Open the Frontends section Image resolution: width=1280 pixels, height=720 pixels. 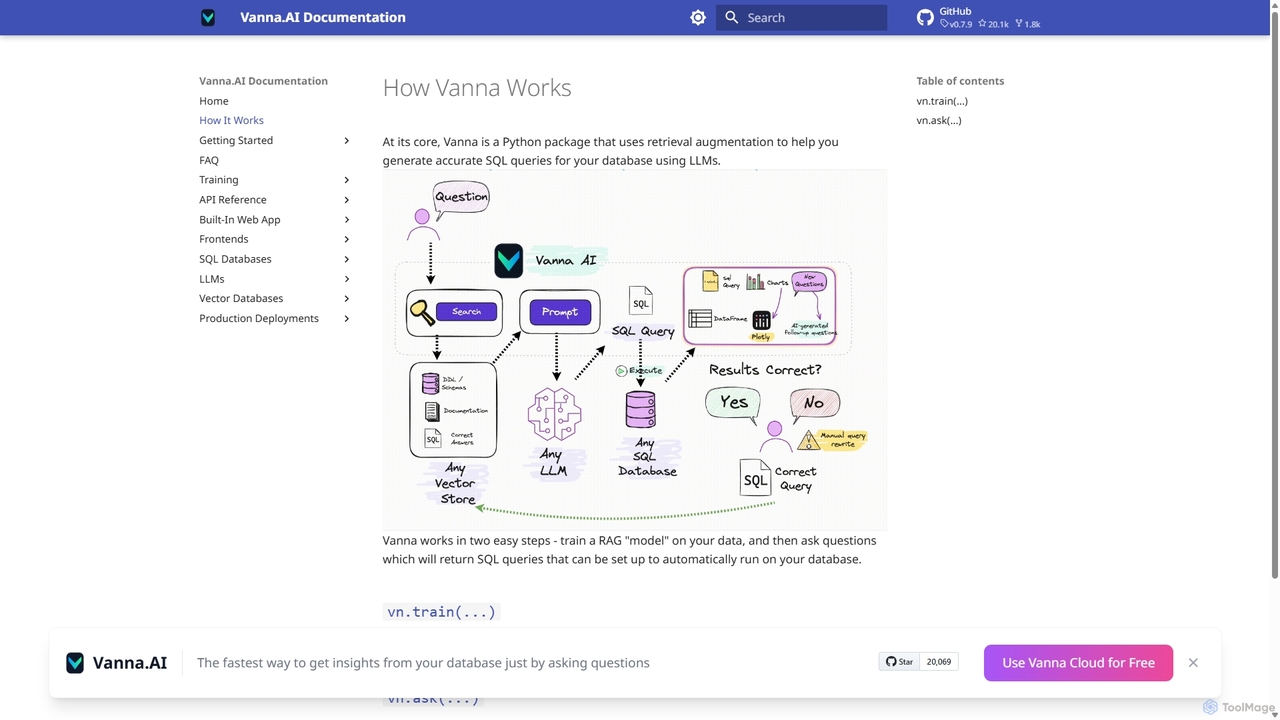pos(224,239)
